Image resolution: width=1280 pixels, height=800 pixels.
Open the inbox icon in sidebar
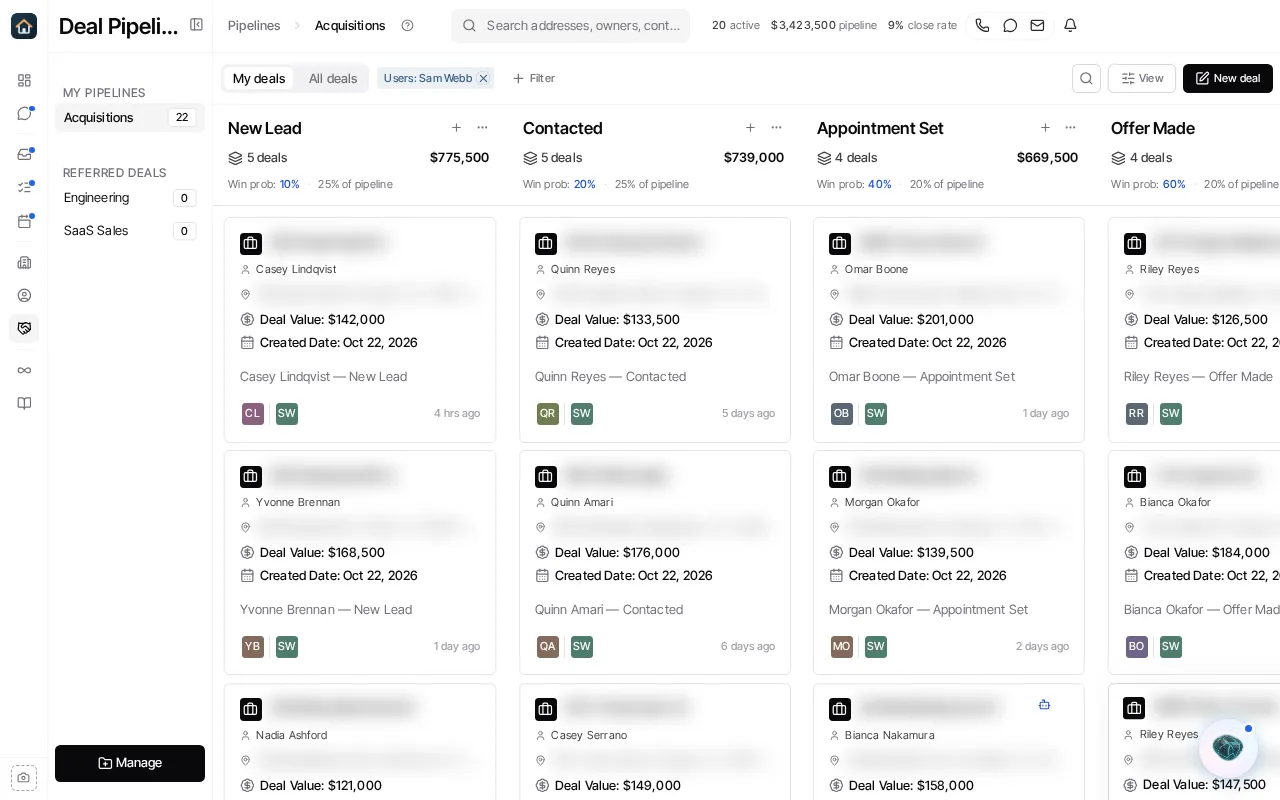(24, 154)
